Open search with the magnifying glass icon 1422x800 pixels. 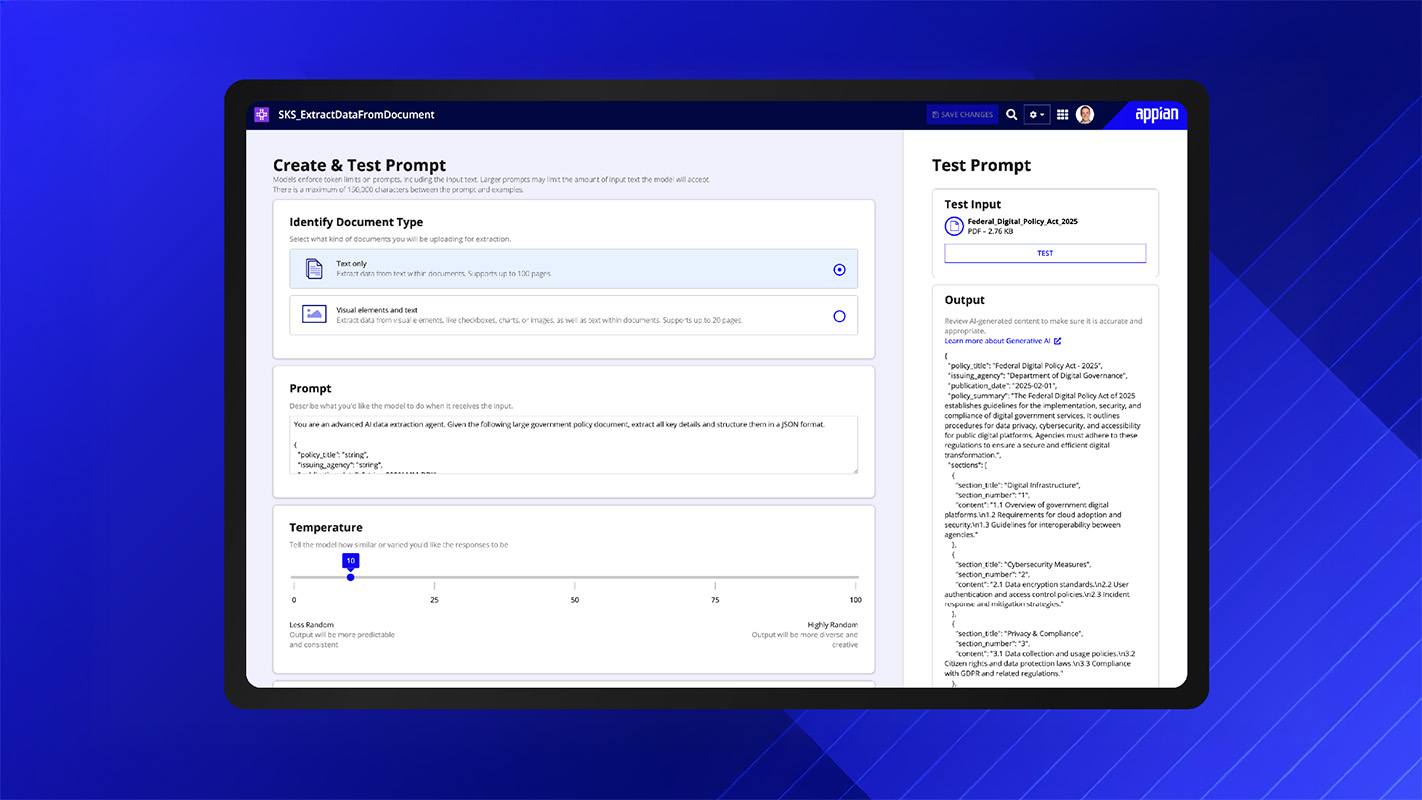[1011, 115]
